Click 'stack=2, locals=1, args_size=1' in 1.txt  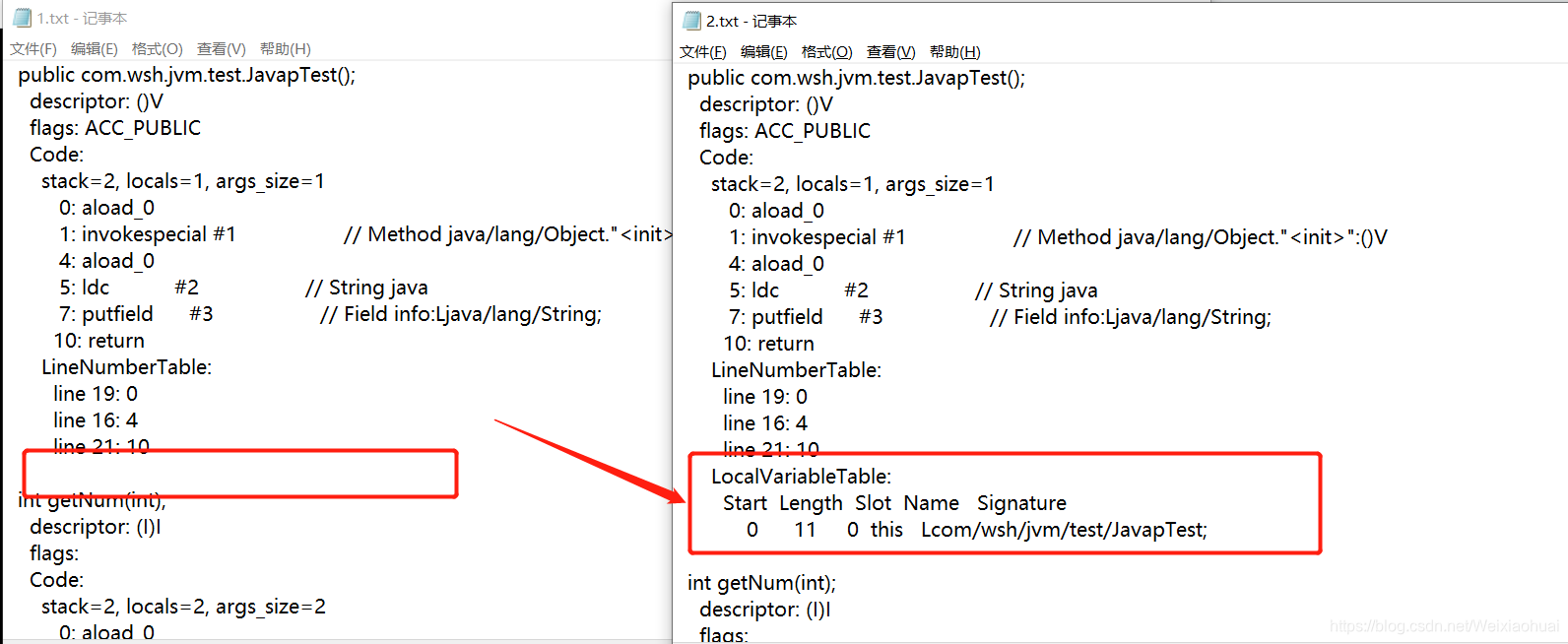(x=183, y=181)
